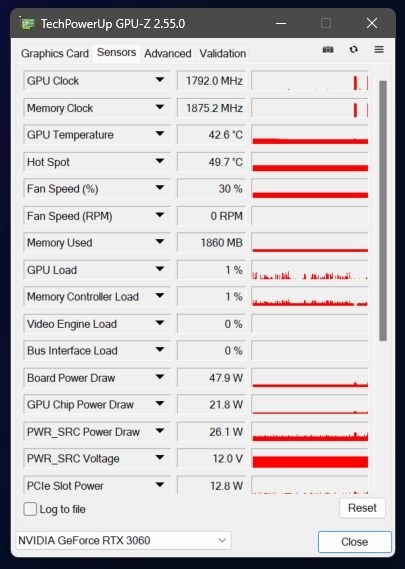Open the GPU Temperature dropdown arrow
Screen dimensions: 405x569
pos(160,134)
